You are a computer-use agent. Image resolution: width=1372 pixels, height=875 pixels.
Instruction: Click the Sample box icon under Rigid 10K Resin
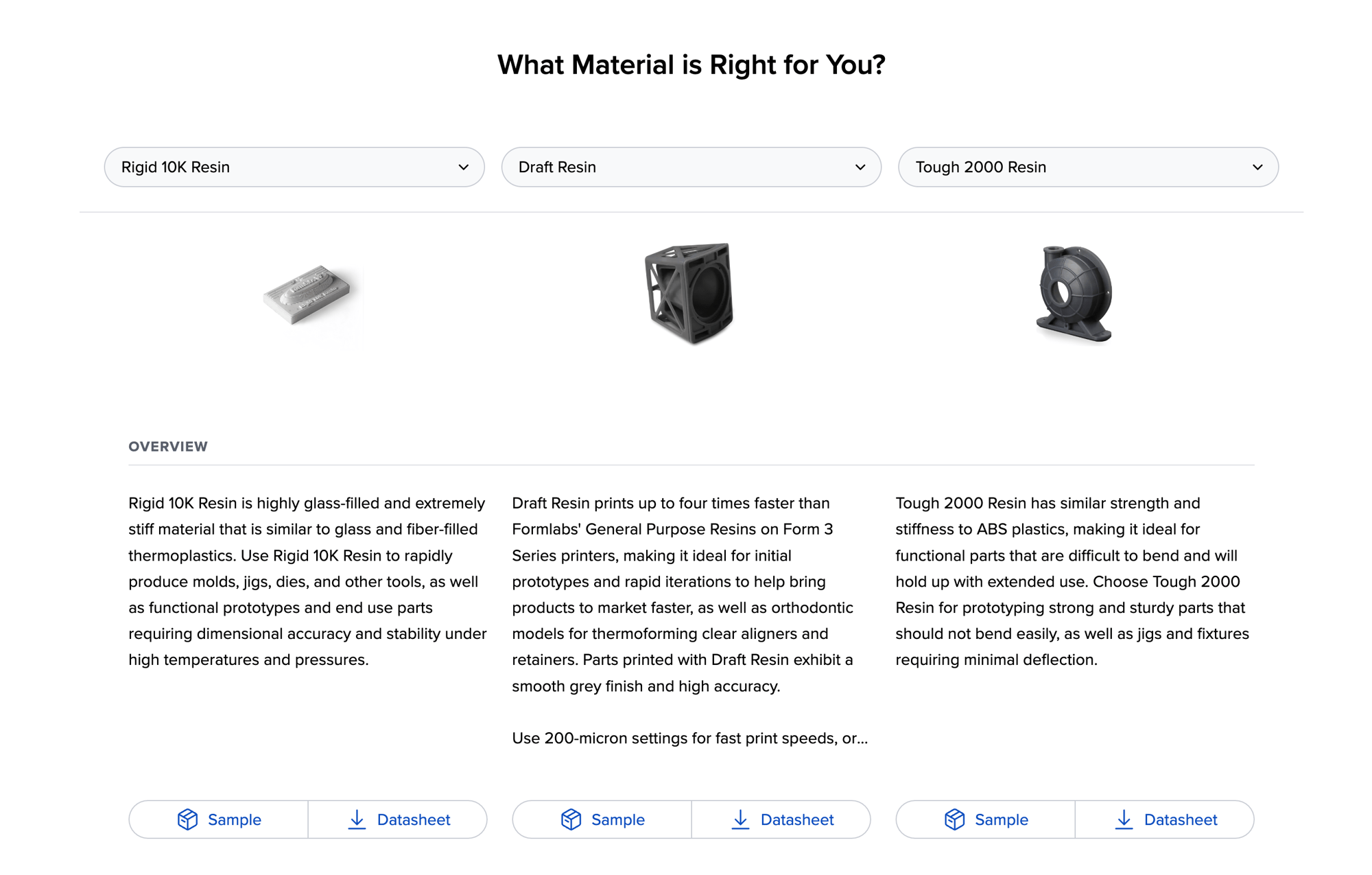coord(187,819)
